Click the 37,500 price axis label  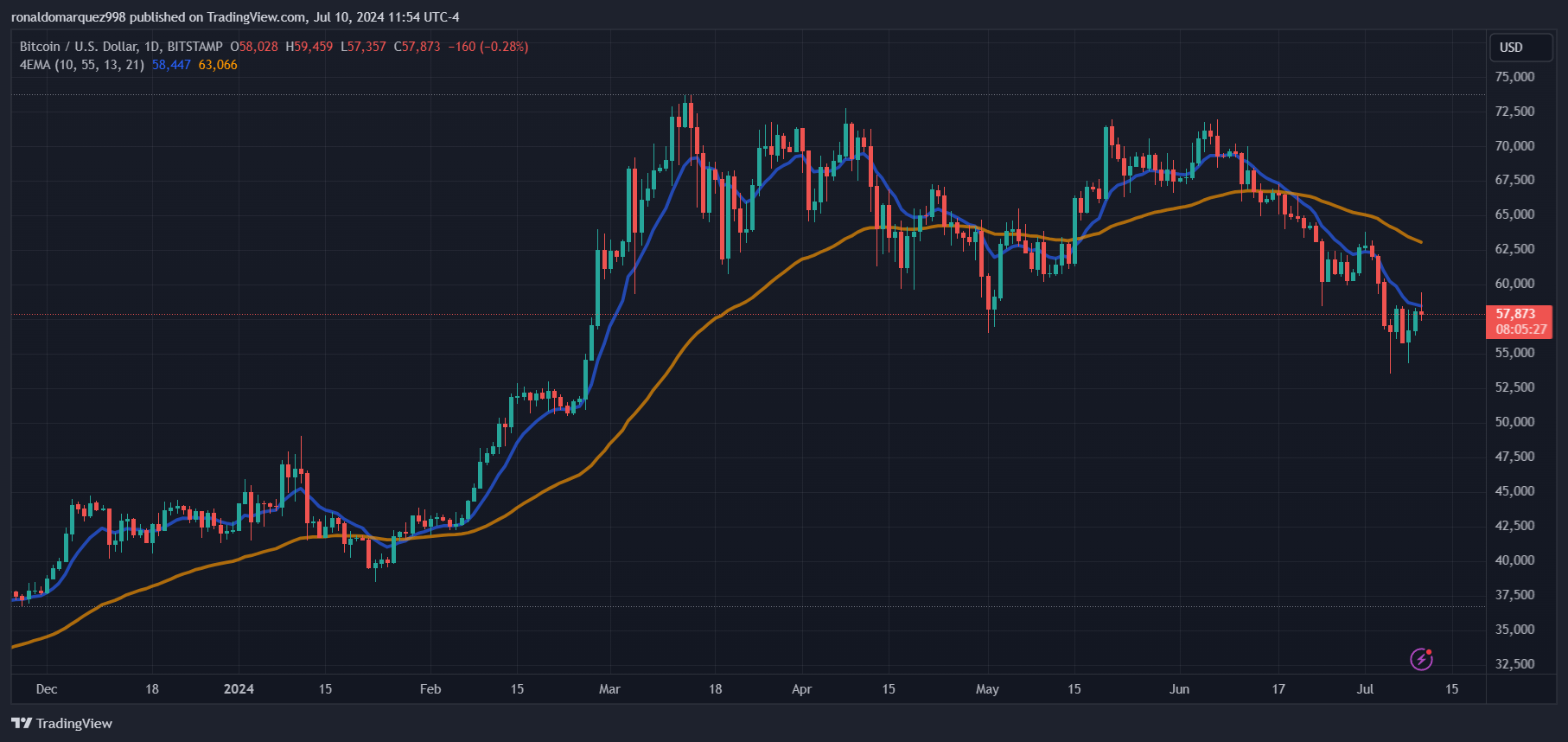[x=1515, y=595]
